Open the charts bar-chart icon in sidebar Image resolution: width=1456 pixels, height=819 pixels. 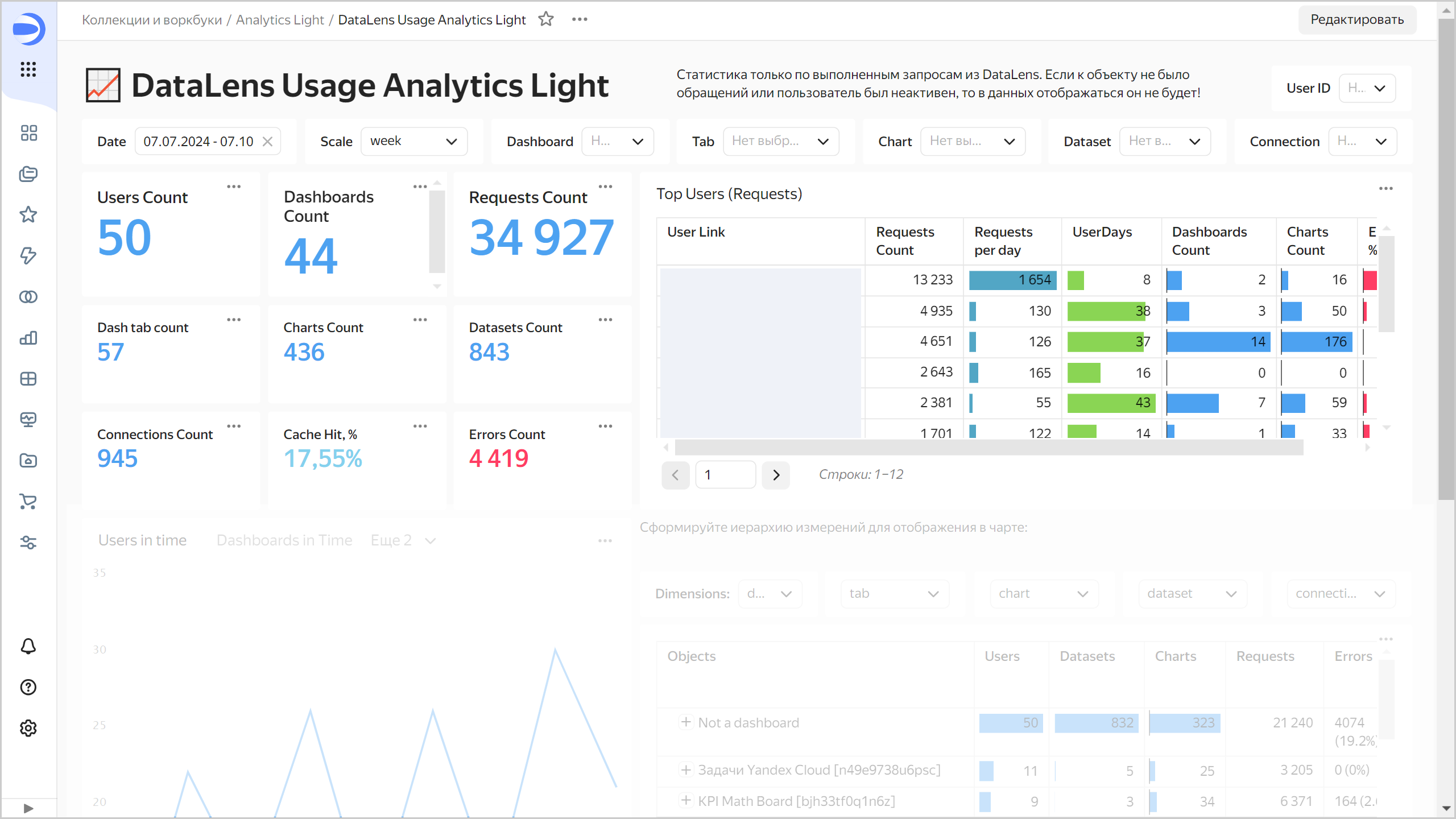28,338
